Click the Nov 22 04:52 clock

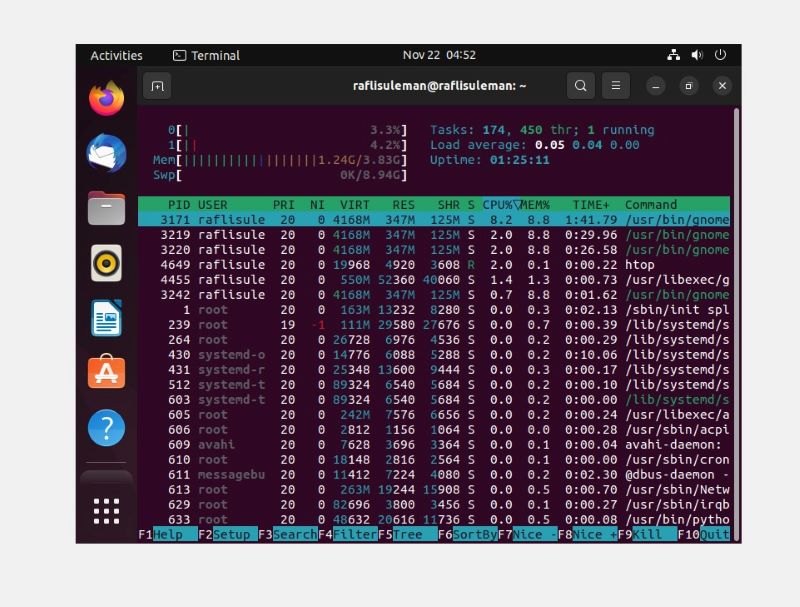coord(439,55)
